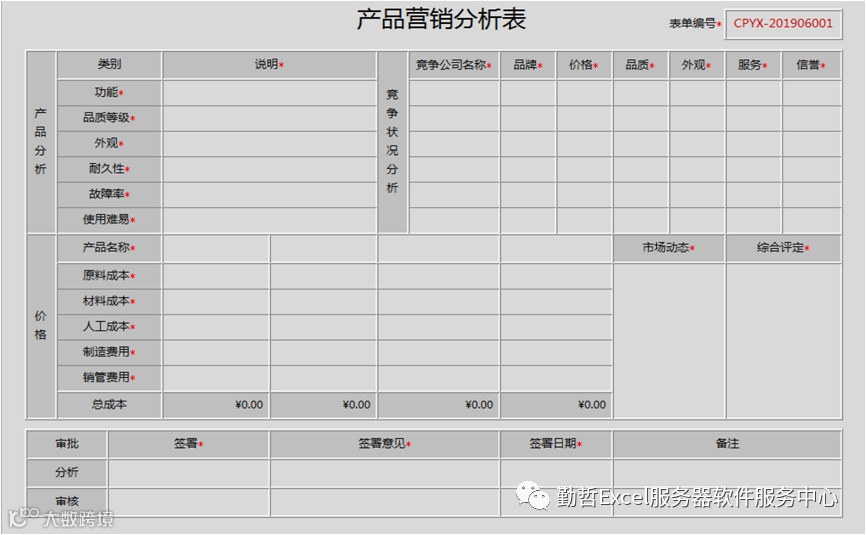This screenshot has width=866, height=535.
Task: Select the 功能 description input cell
Action: 270,93
